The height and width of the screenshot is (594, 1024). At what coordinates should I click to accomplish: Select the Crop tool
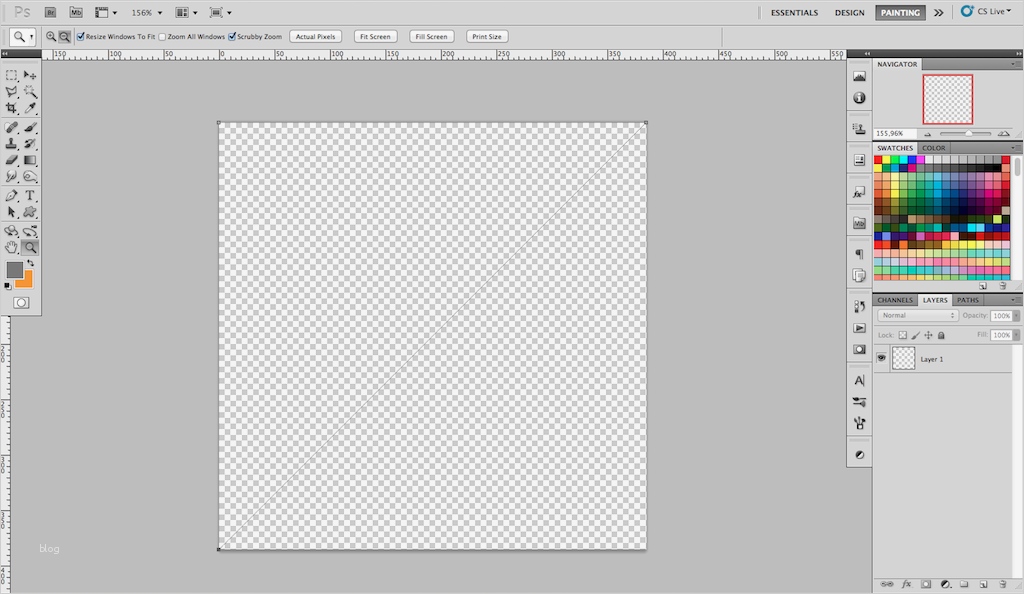click(12, 108)
